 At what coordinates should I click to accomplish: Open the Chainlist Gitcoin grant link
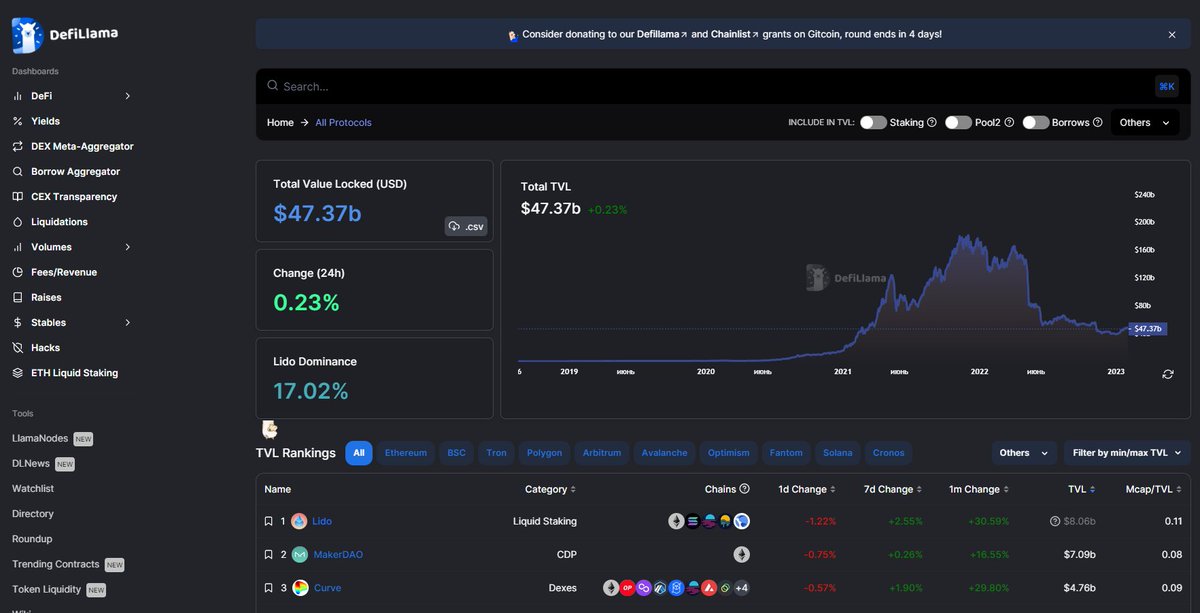pos(735,34)
